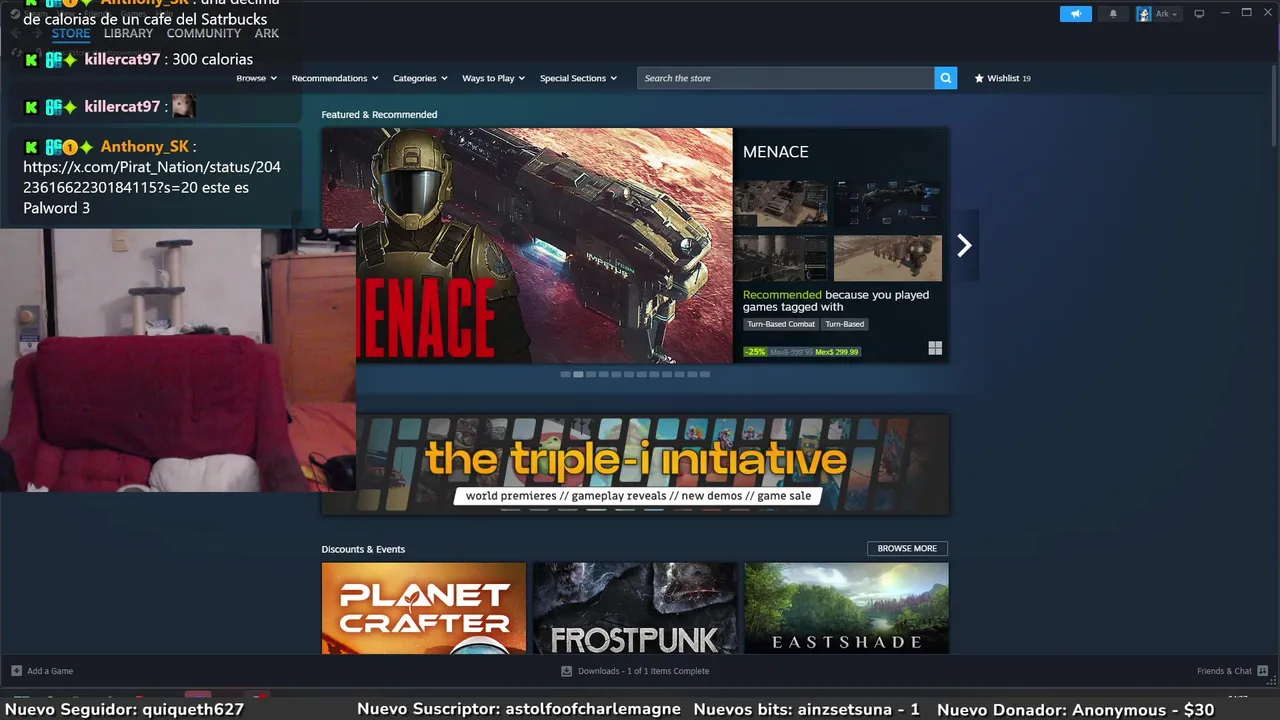Screen dimensions: 1280x720
Task: Click the Featured & Recommended heading
Action: pos(379,114)
